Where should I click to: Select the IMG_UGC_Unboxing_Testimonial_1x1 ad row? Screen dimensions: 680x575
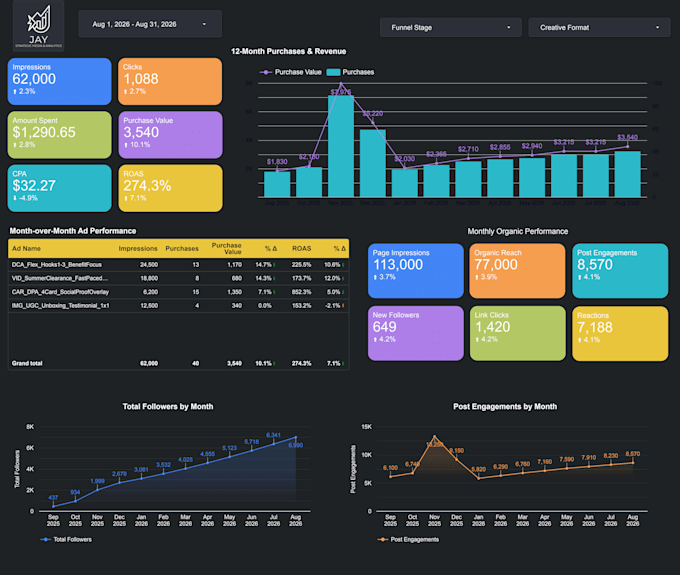(x=178, y=306)
